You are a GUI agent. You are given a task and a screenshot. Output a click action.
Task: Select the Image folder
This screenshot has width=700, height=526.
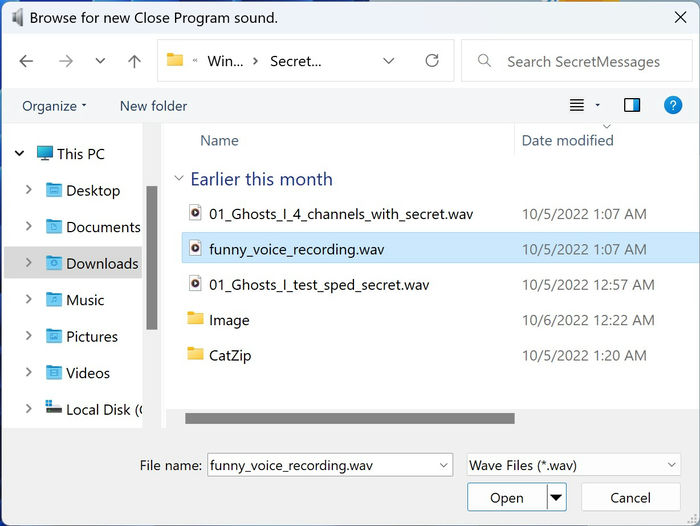click(x=229, y=321)
